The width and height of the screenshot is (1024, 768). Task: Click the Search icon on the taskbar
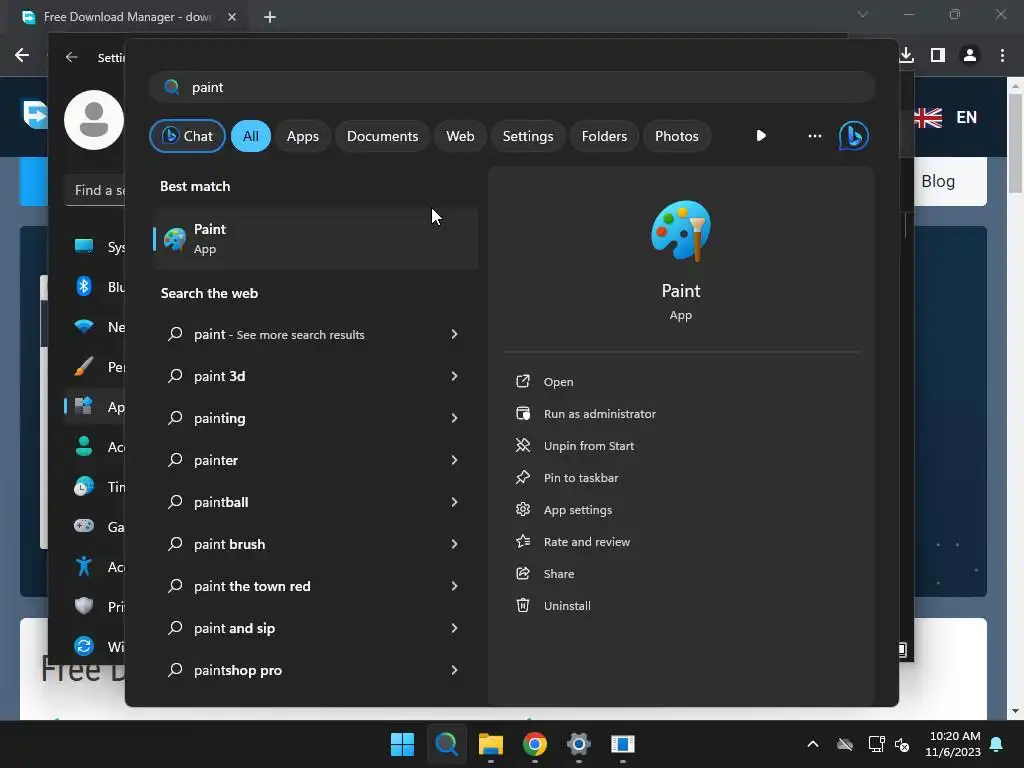click(x=447, y=744)
